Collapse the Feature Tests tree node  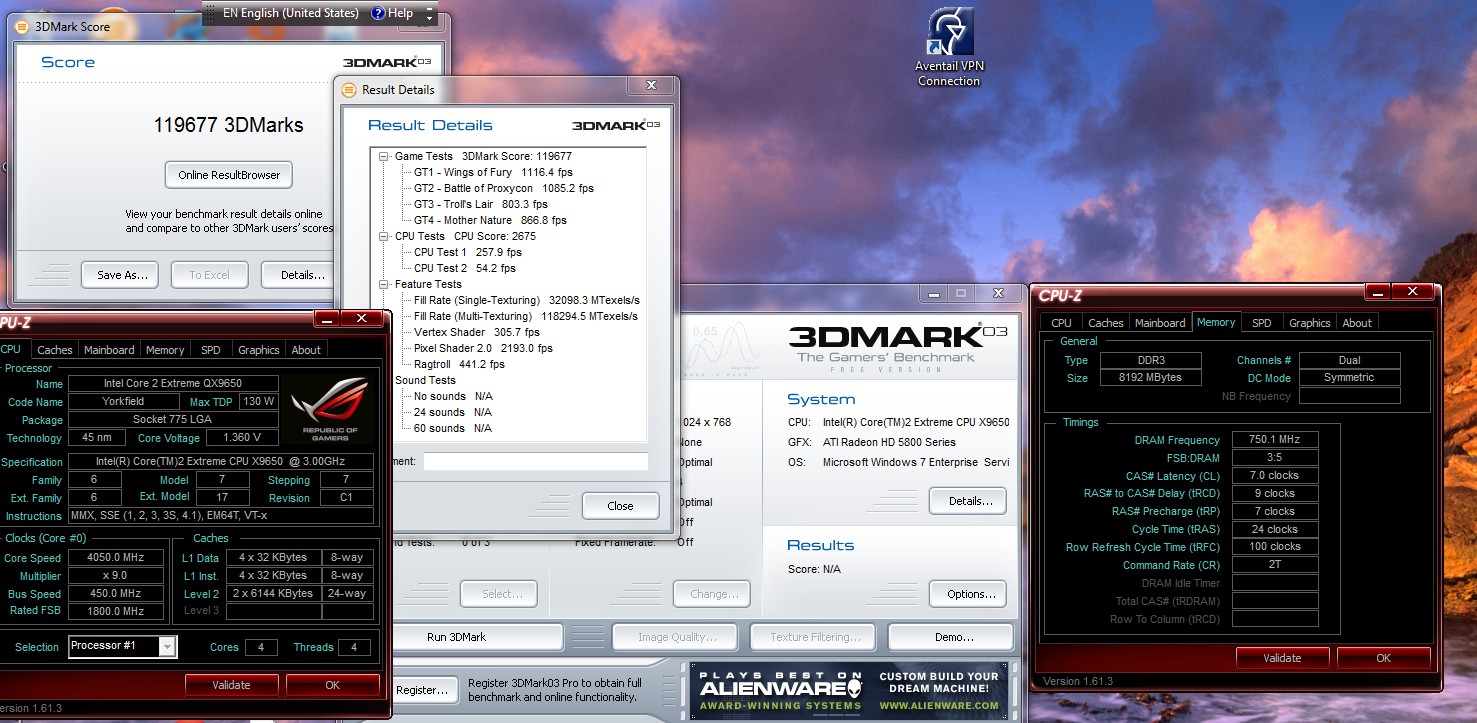click(x=384, y=284)
